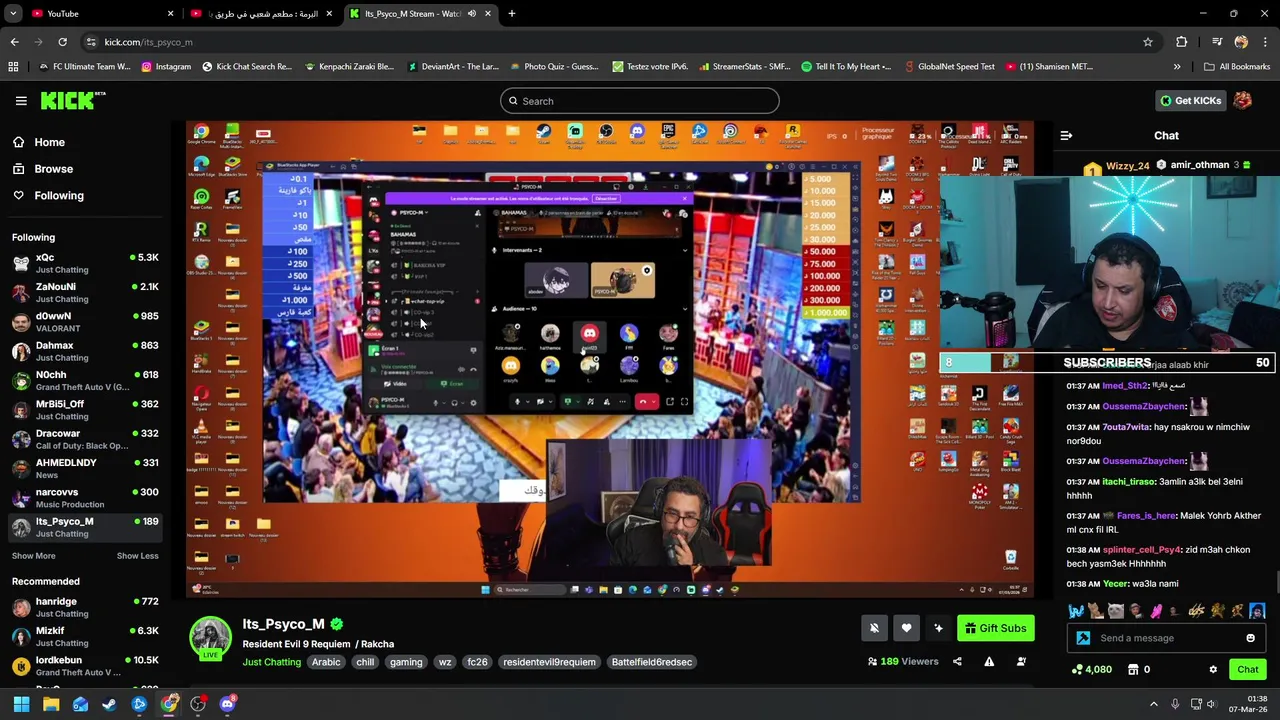
Task: Open Mizkif recommended channel
Action: point(85,636)
